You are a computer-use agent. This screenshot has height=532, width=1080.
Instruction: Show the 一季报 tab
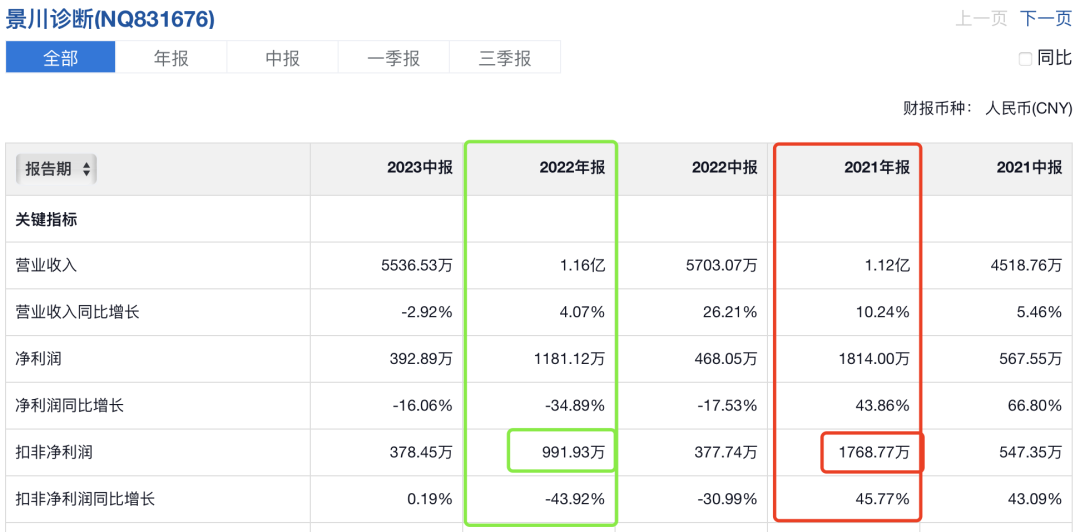coord(393,58)
